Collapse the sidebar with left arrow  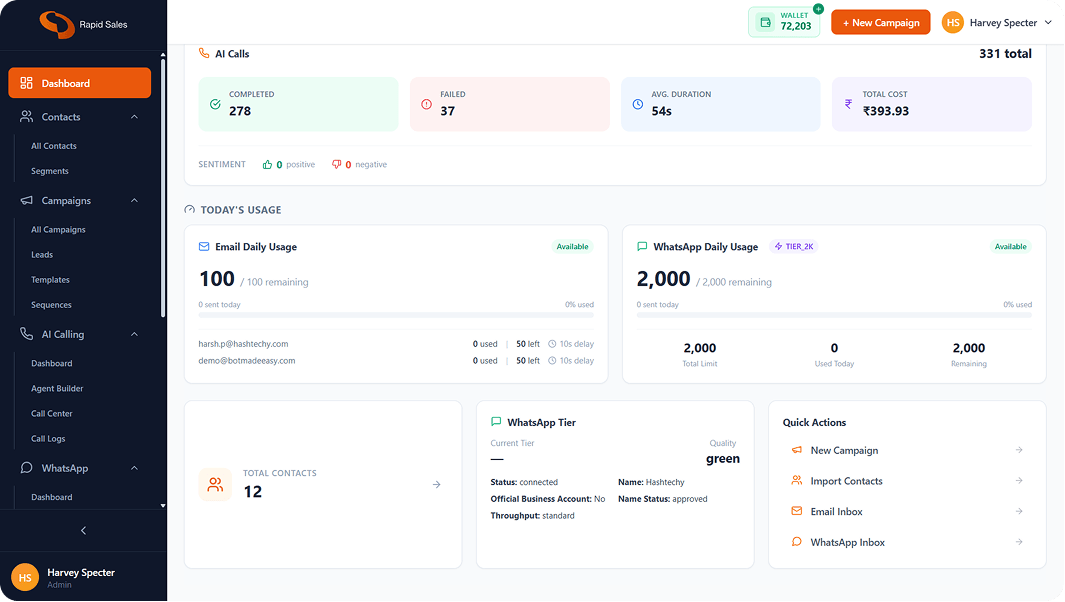(x=84, y=531)
